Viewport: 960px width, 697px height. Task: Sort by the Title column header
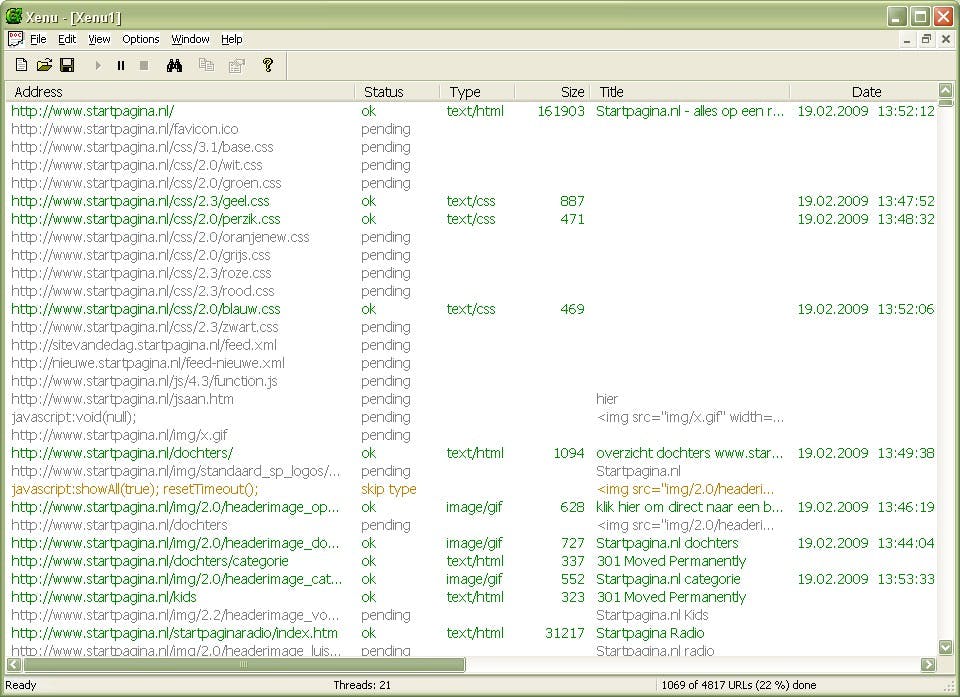pyautogui.click(x=689, y=92)
